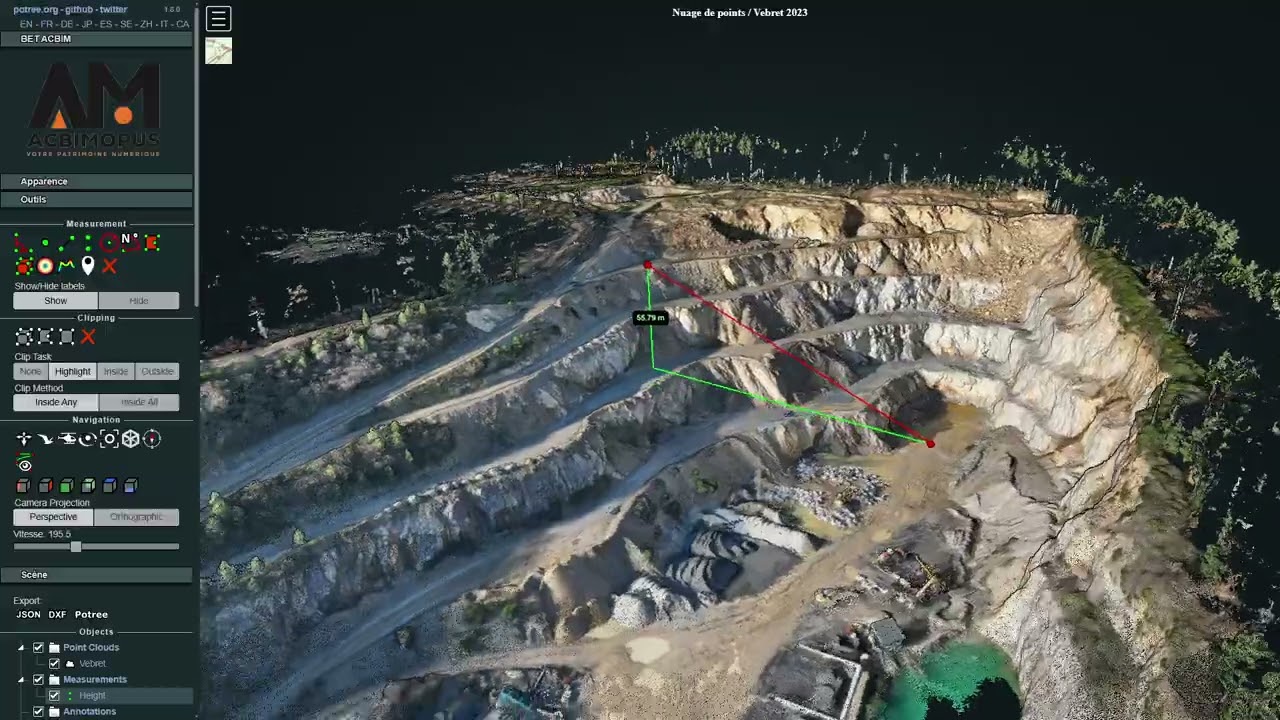This screenshot has width=1280, height=720.
Task: Export scene as JSON
Action: (28, 614)
